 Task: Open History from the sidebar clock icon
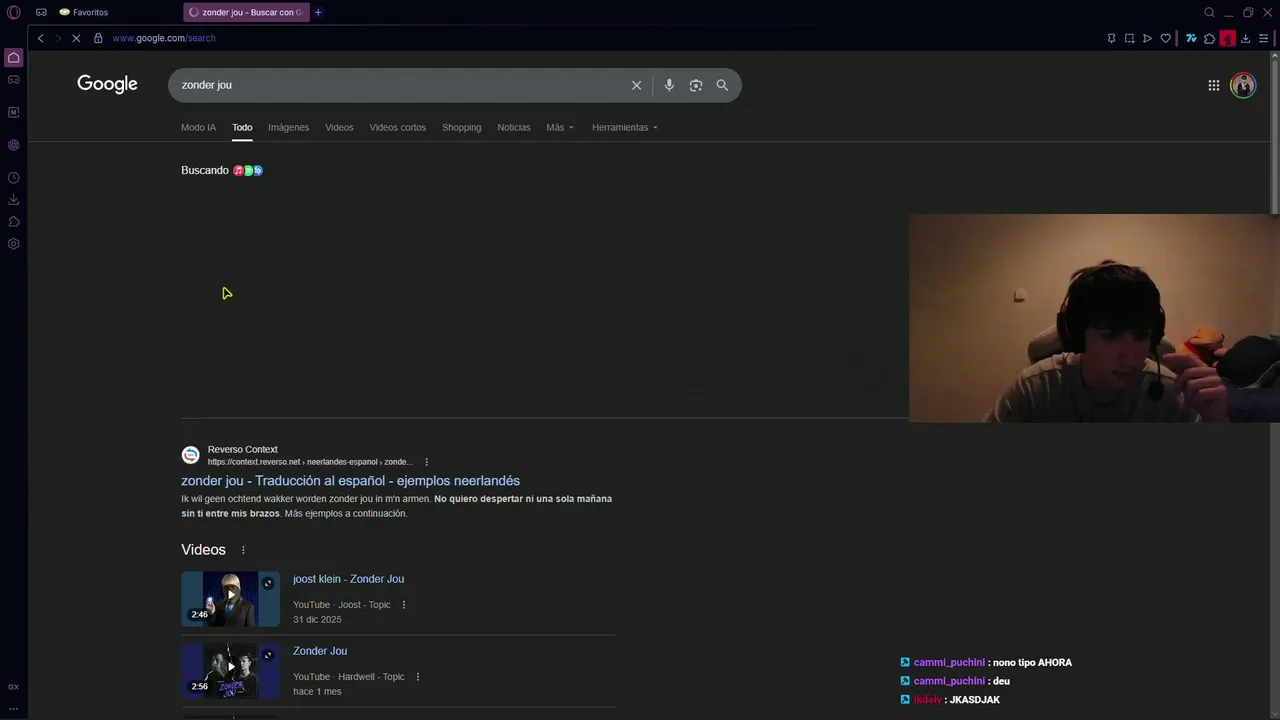[14, 178]
